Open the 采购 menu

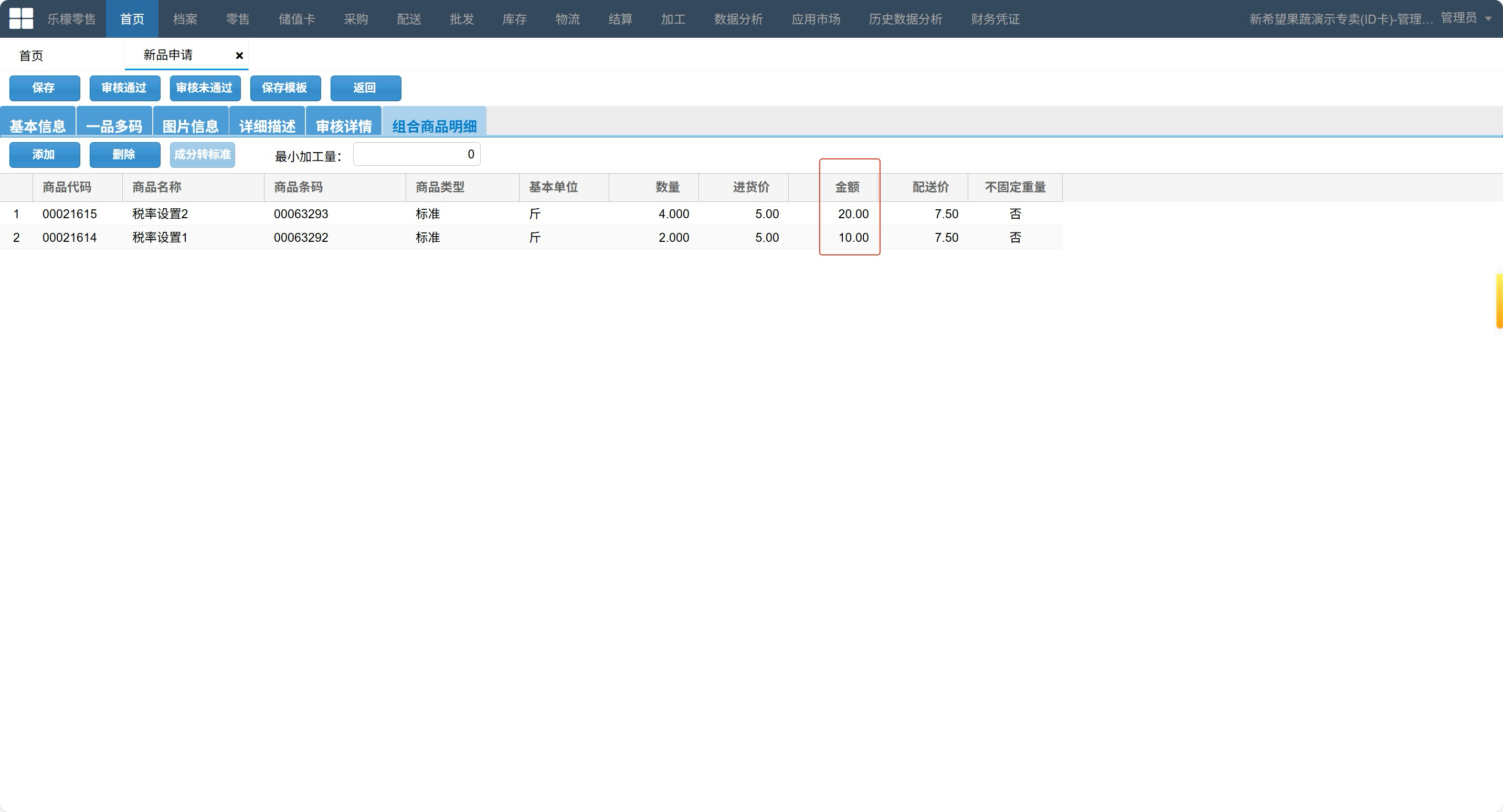(x=356, y=19)
